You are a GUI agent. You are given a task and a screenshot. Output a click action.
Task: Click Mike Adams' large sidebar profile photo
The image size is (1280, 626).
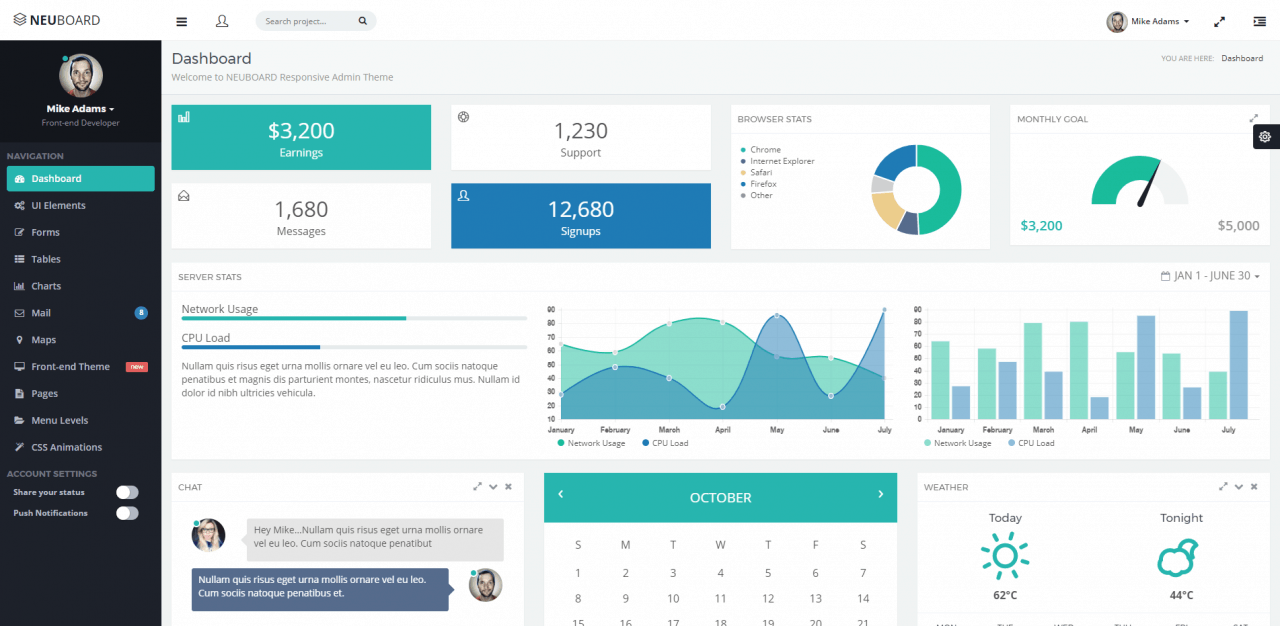point(80,75)
